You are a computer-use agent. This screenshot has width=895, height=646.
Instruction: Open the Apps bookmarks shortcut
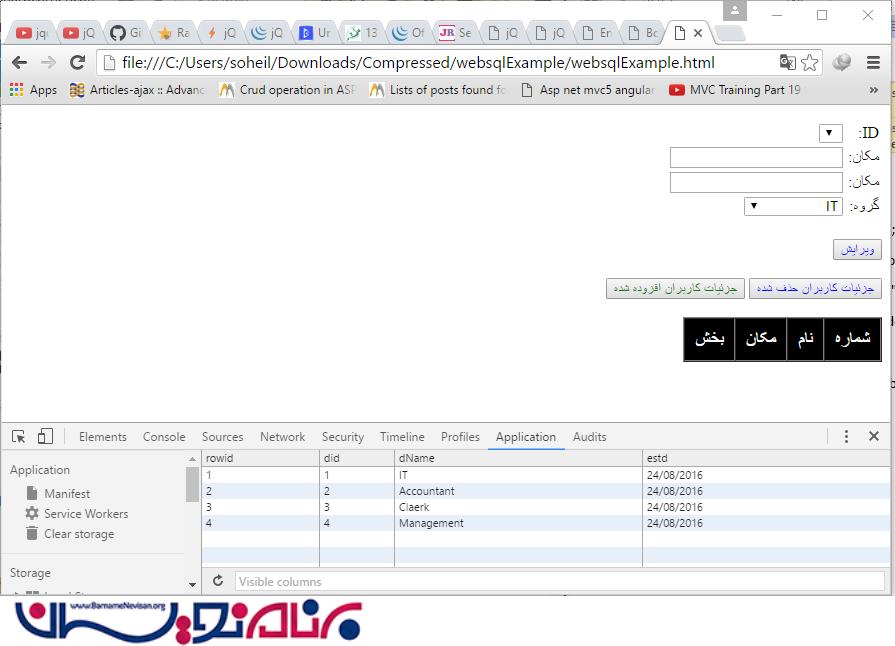click(x=33, y=90)
